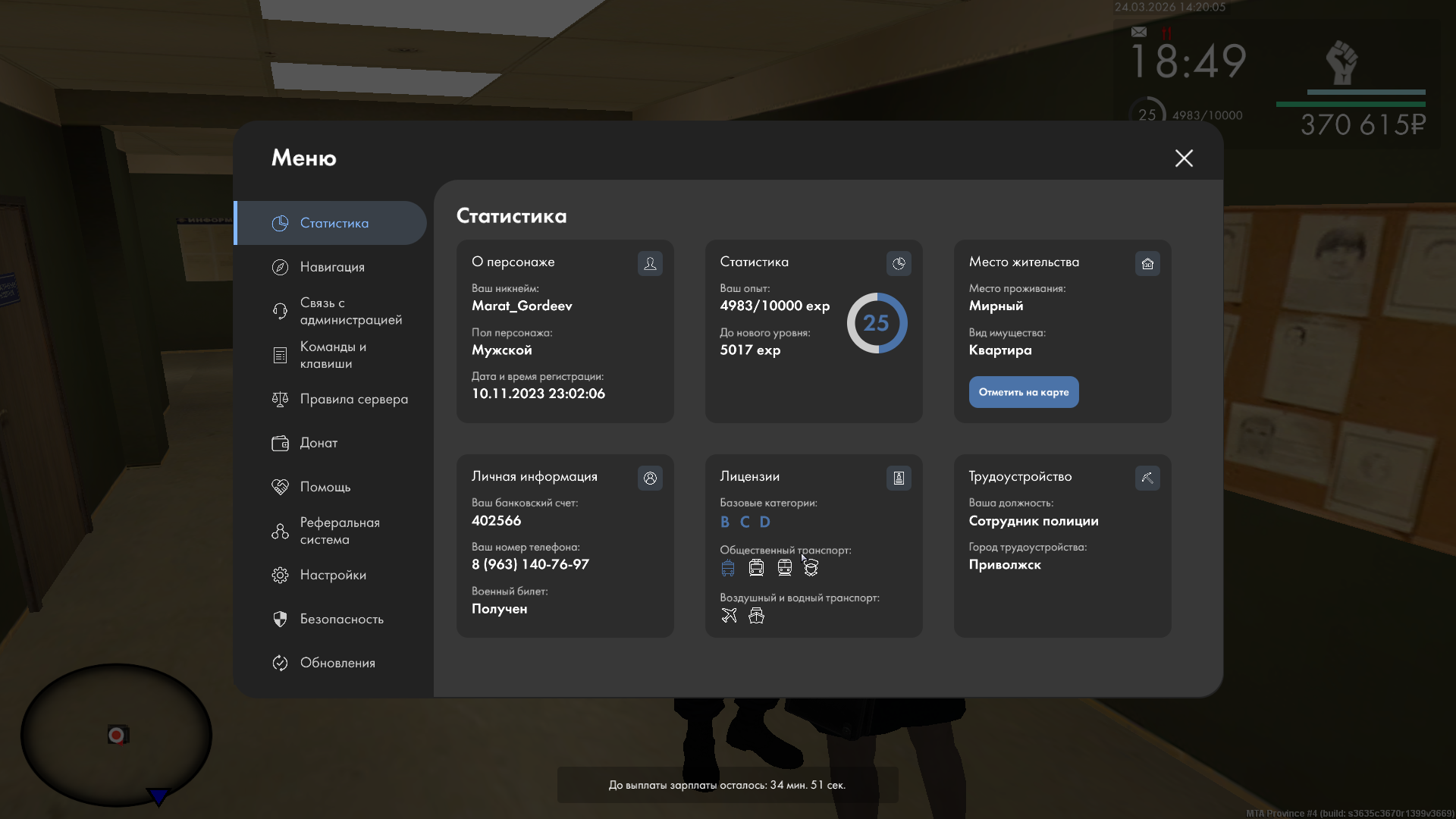Click the level 25 circular progress ring
1456x819 pixels.
pos(876,323)
